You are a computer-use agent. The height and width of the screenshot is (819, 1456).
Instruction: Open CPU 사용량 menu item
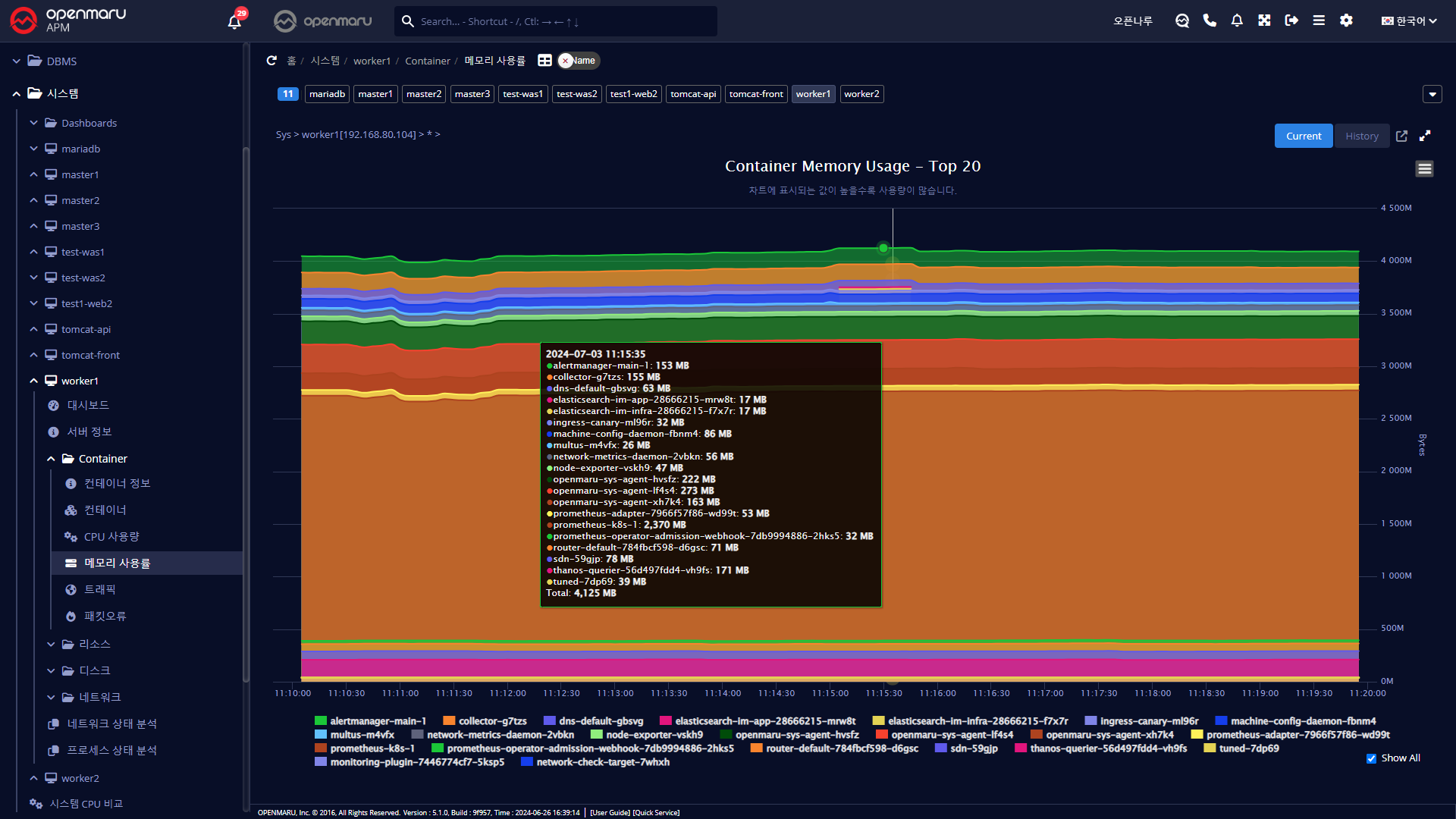[x=111, y=536]
